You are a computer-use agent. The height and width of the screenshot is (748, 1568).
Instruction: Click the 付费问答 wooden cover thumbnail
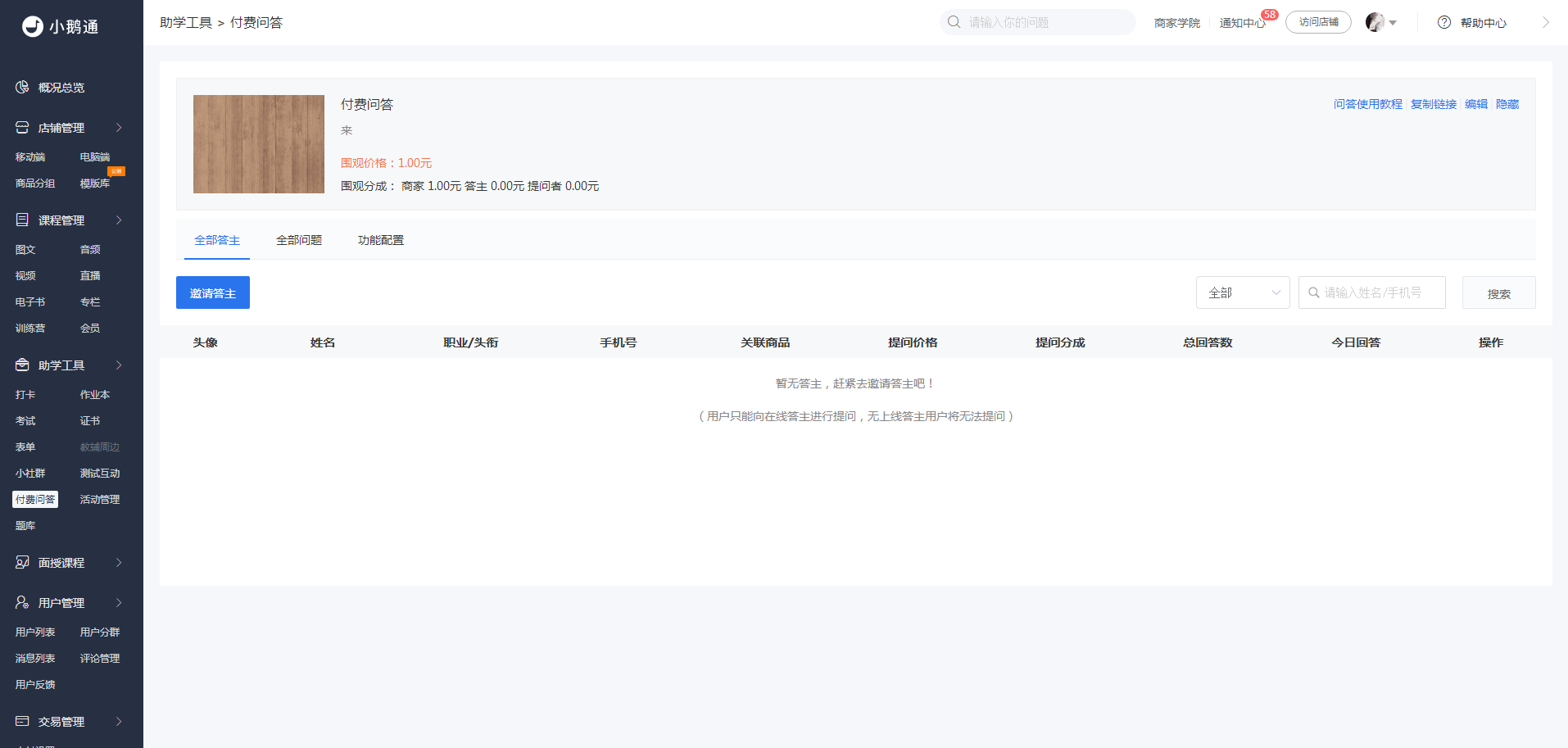click(259, 144)
